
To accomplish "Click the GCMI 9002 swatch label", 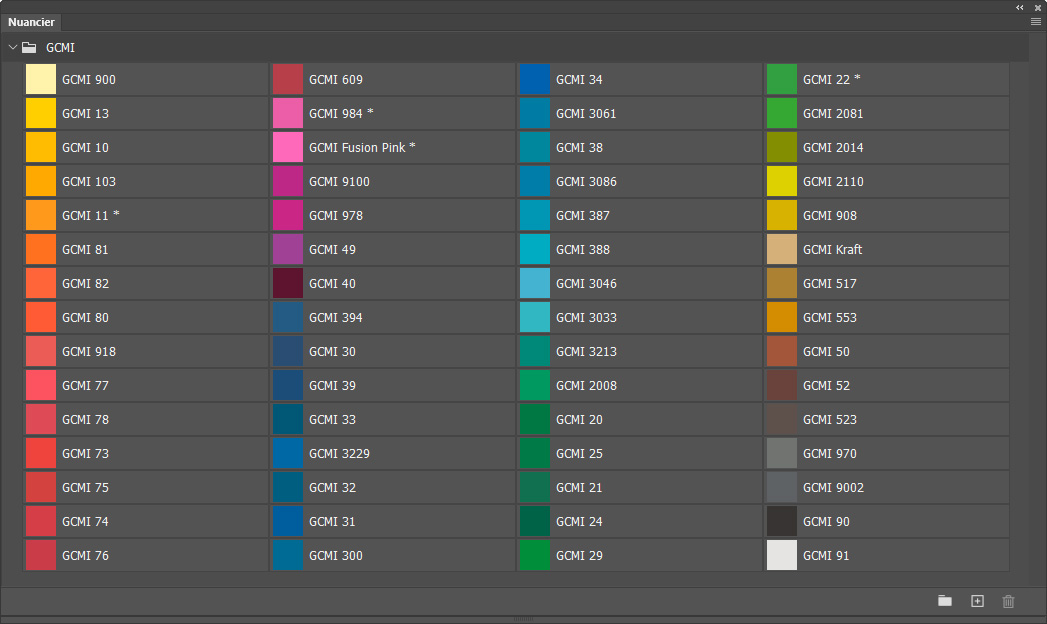I will coord(833,487).
